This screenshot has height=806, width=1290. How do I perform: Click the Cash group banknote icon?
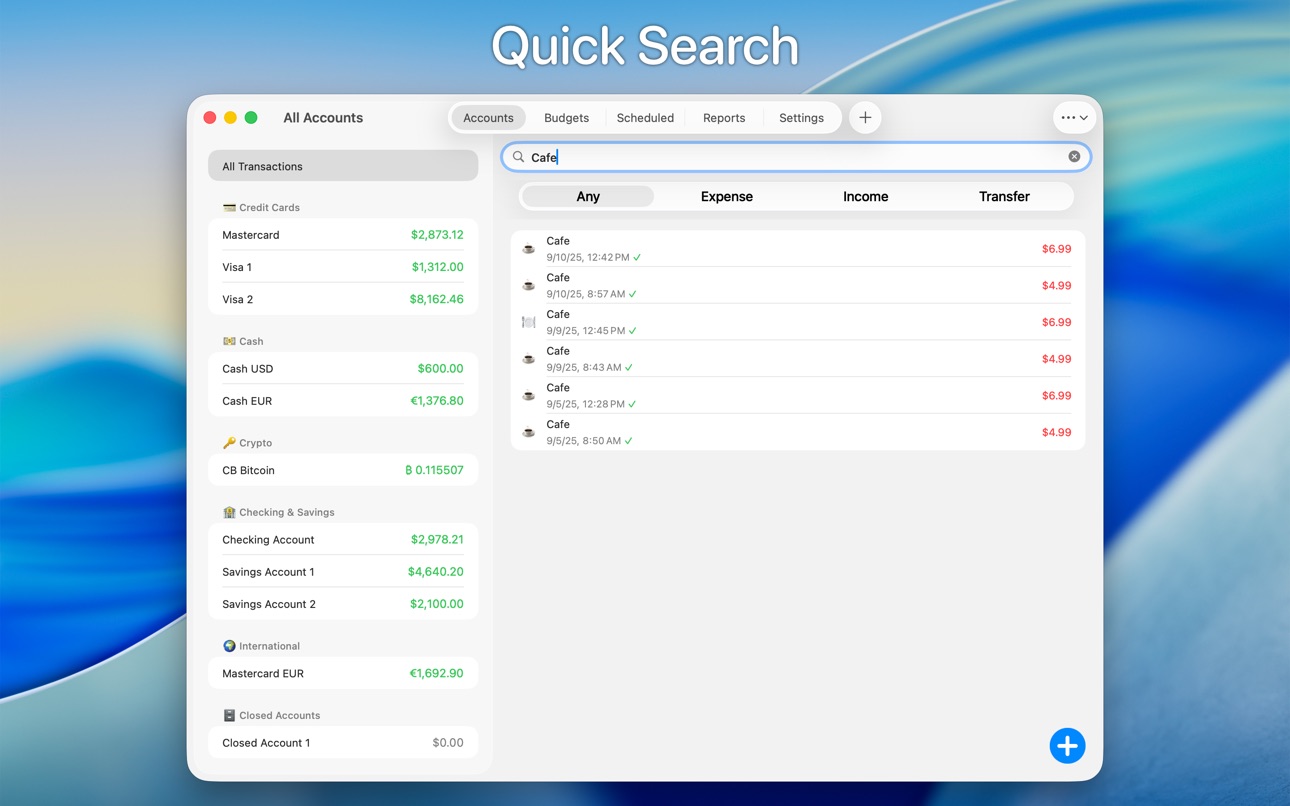[x=229, y=342]
